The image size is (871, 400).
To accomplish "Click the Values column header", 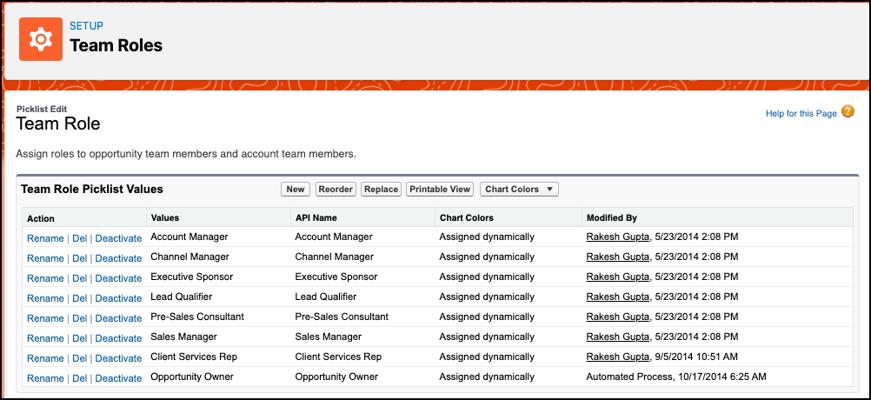I will tap(165, 218).
